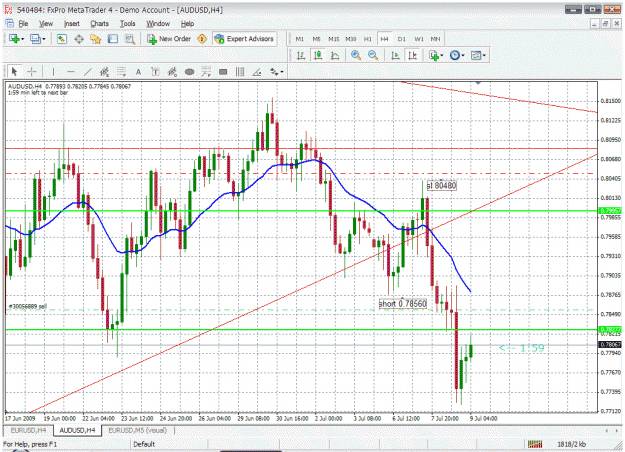
Task: Select the Vertical Line drawing tool
Action: tap(53, 72)
